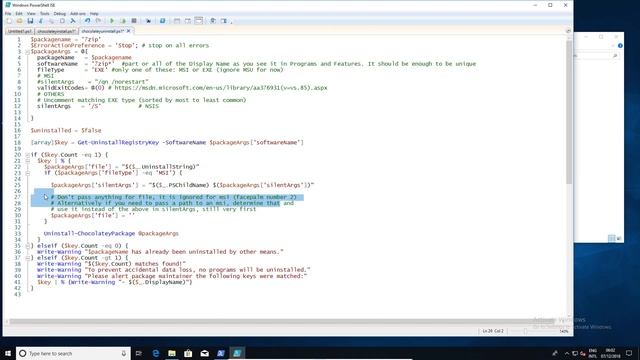Open the Edit menu
Screen dimensions: 640x360
pyautogui.click(x=19, y=13)
